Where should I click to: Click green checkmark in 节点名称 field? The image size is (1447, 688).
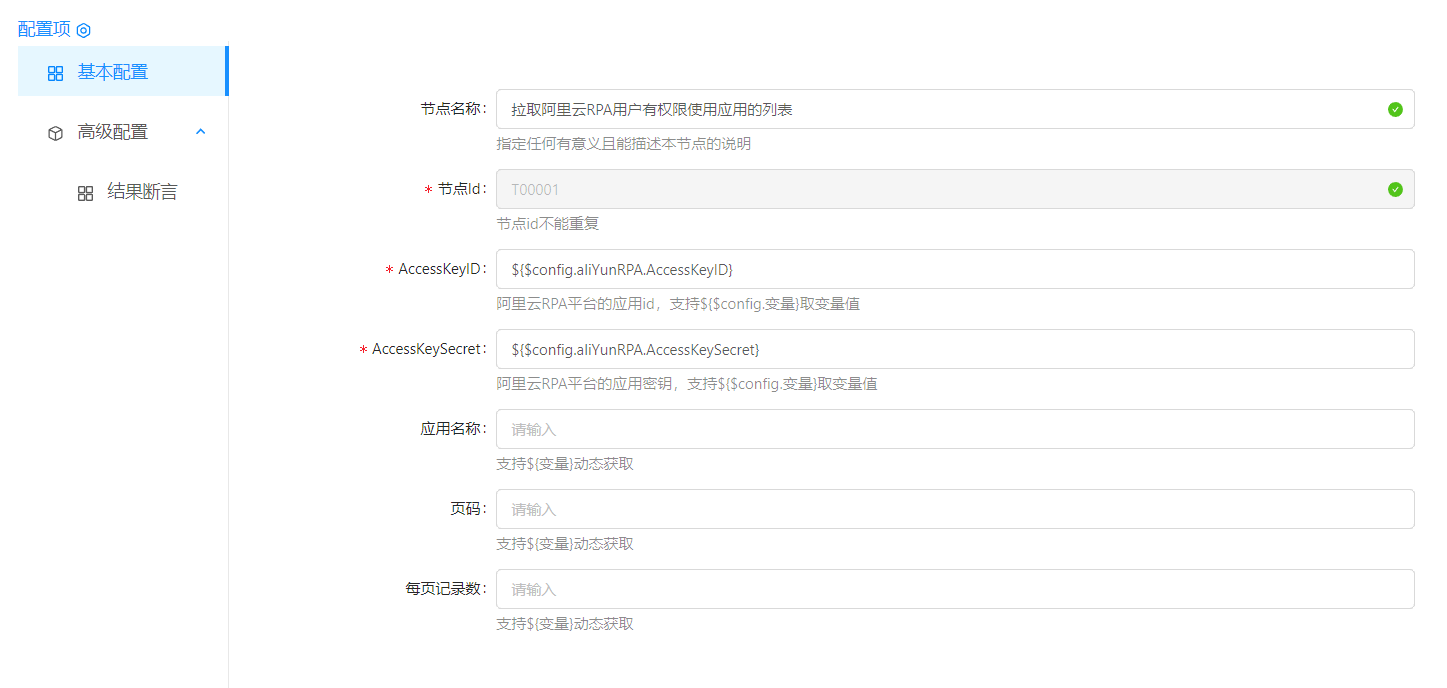coord(1395,109)
